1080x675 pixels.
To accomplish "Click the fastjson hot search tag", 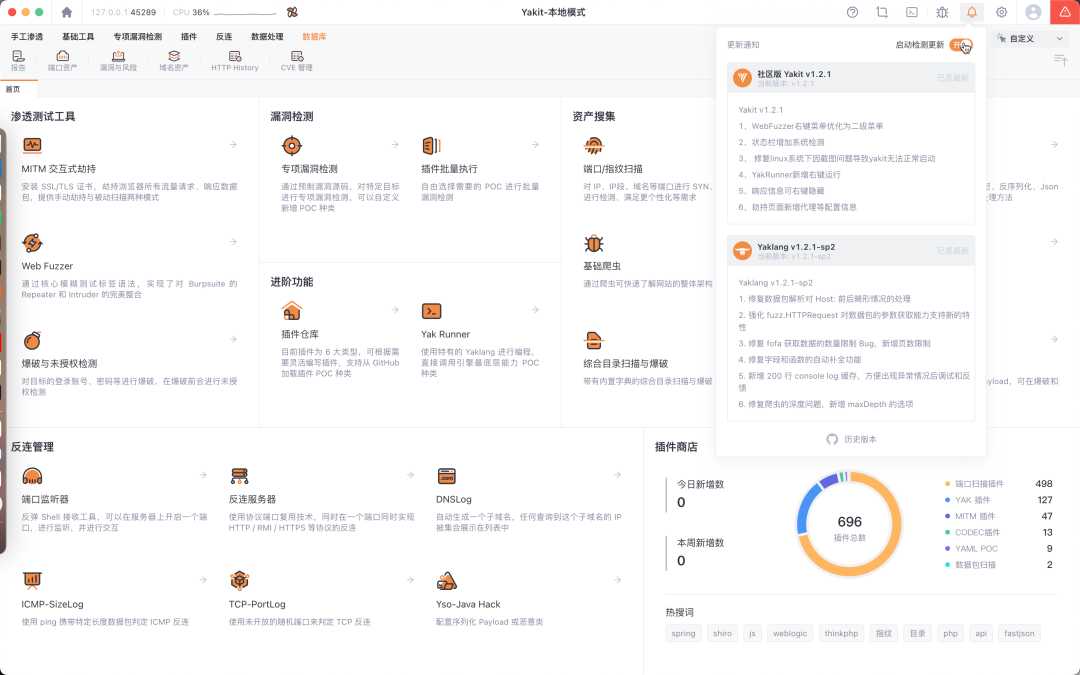I will click(x=1019, y=633).
